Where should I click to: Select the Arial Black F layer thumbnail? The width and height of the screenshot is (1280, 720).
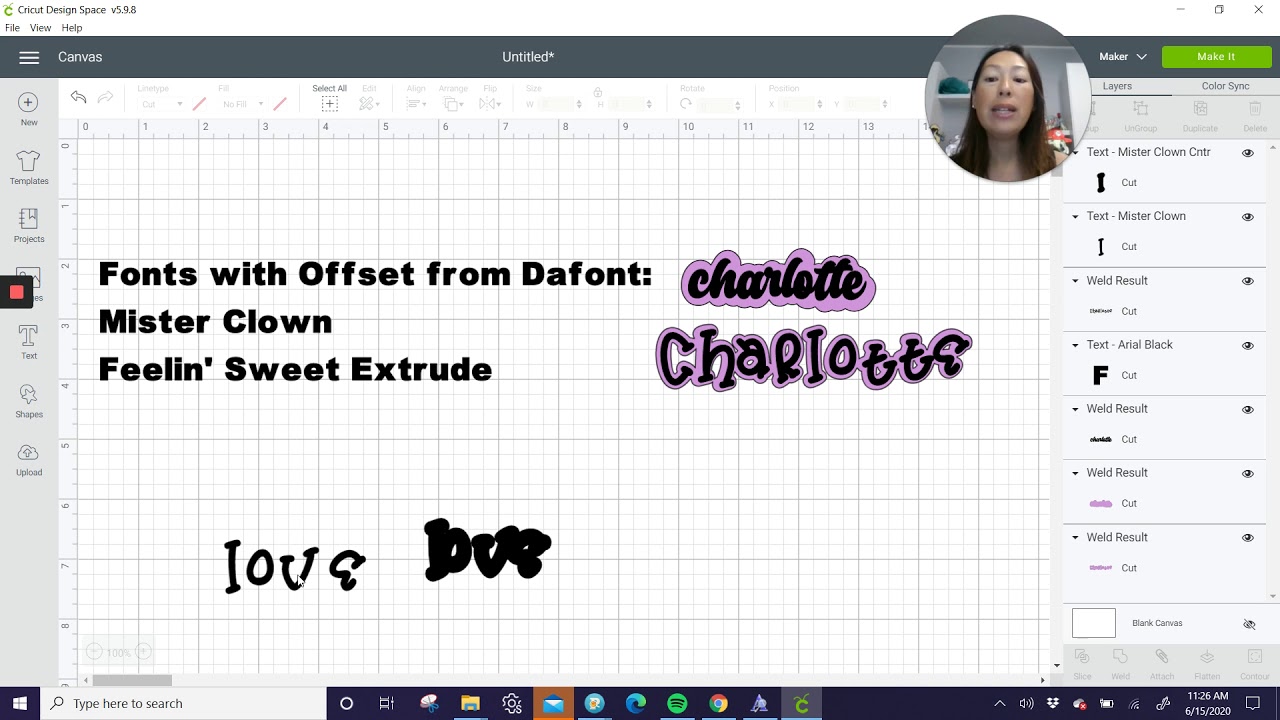coord(1101,375)
